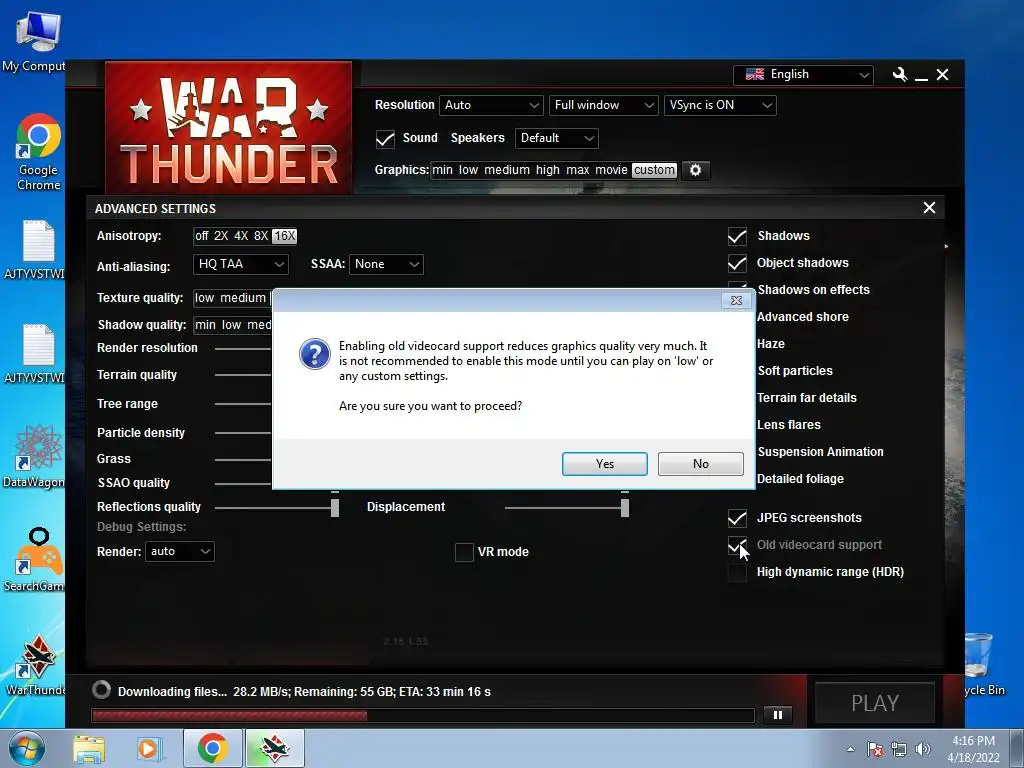1024x768 pixels.
Task: Confirm dialog with Yes button
Action: (605, 464)
